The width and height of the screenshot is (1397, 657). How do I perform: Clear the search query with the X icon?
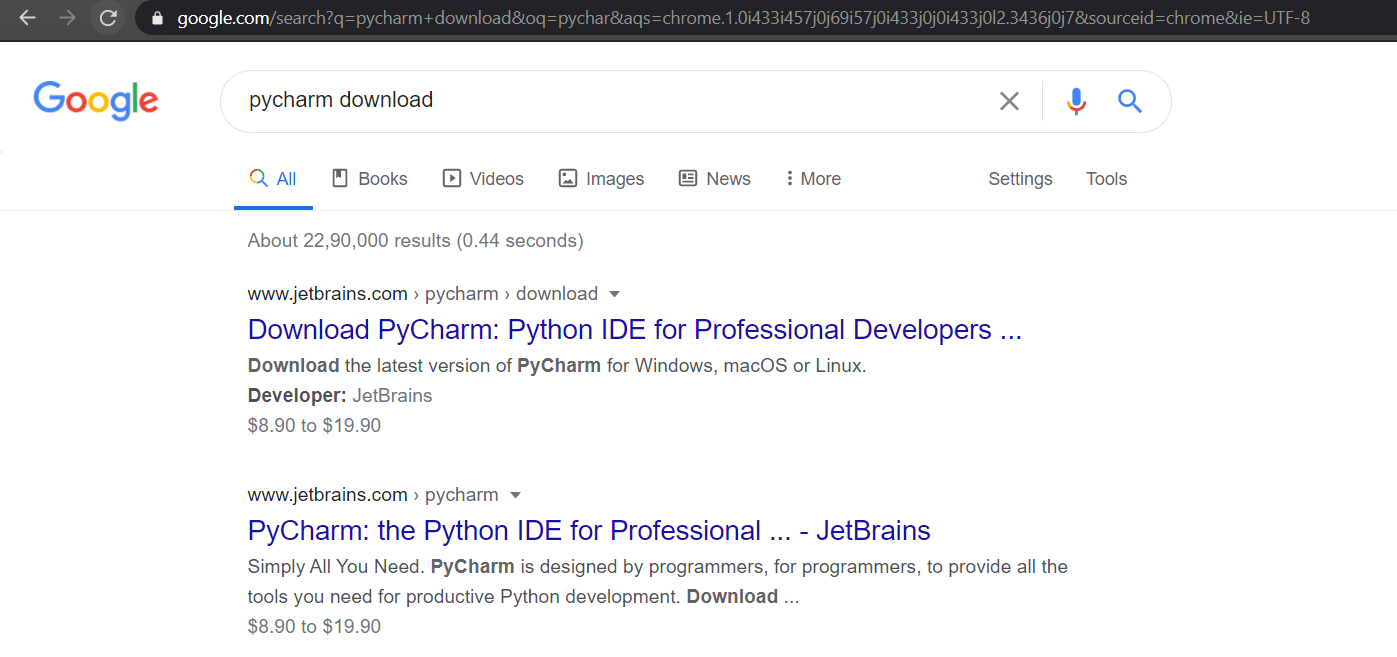(1009, 101)
